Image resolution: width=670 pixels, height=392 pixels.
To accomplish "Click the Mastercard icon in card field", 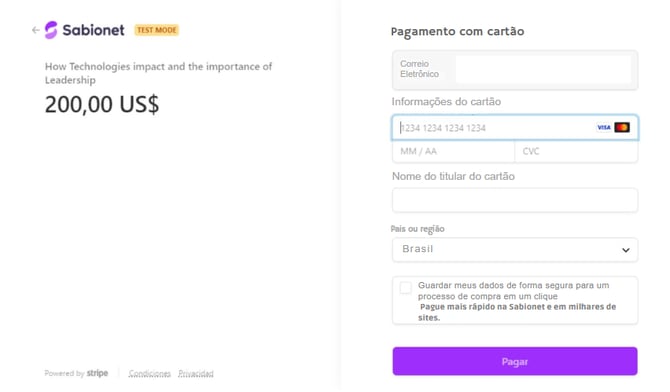I will click(622, 127).
